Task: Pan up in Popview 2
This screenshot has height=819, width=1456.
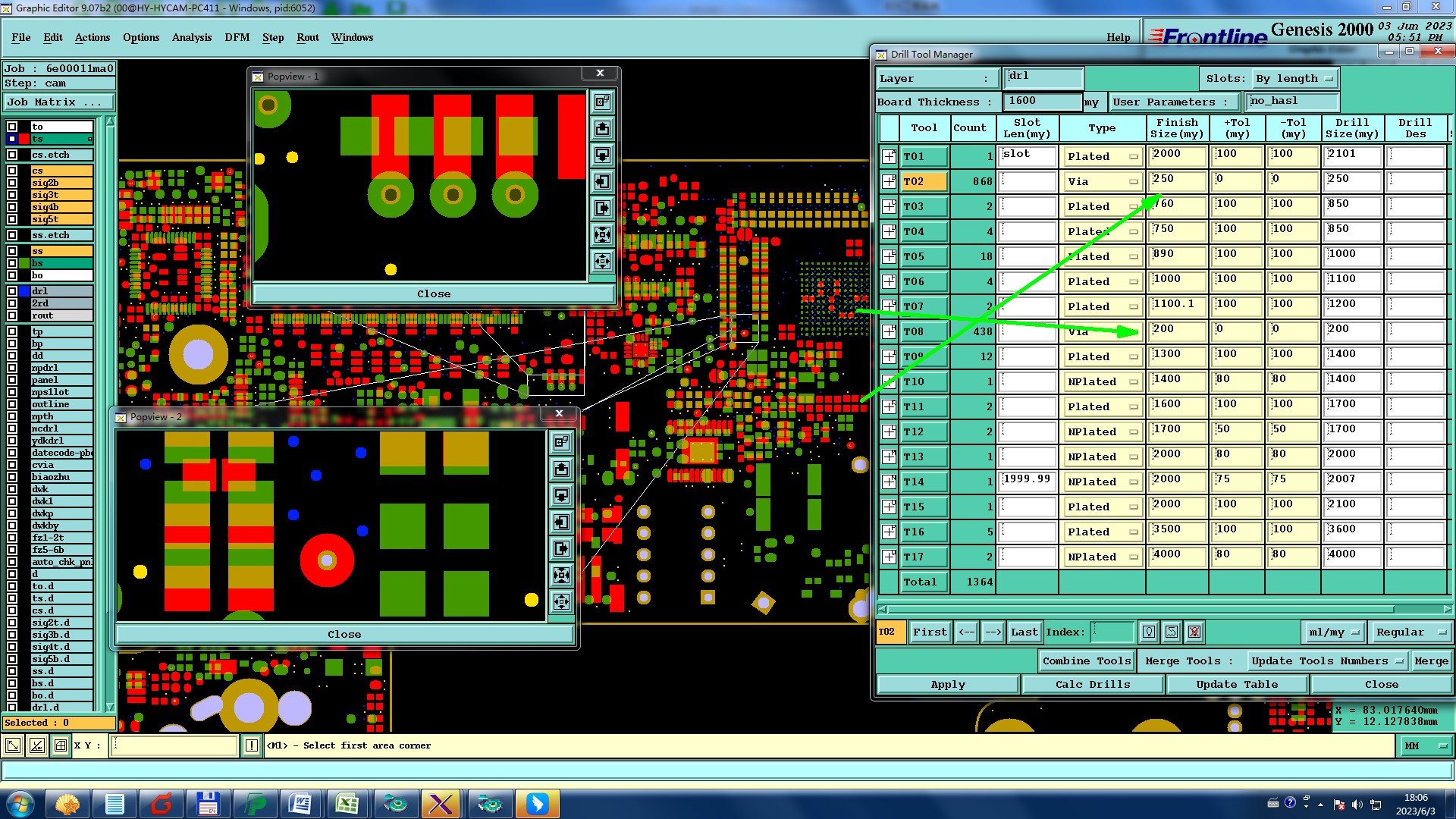Action: point(561,469)
